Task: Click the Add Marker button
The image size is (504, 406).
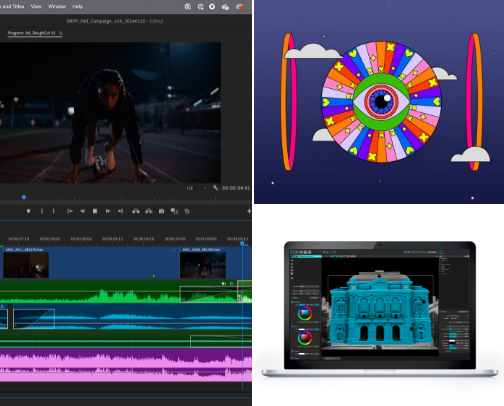Action: point(28,211)
